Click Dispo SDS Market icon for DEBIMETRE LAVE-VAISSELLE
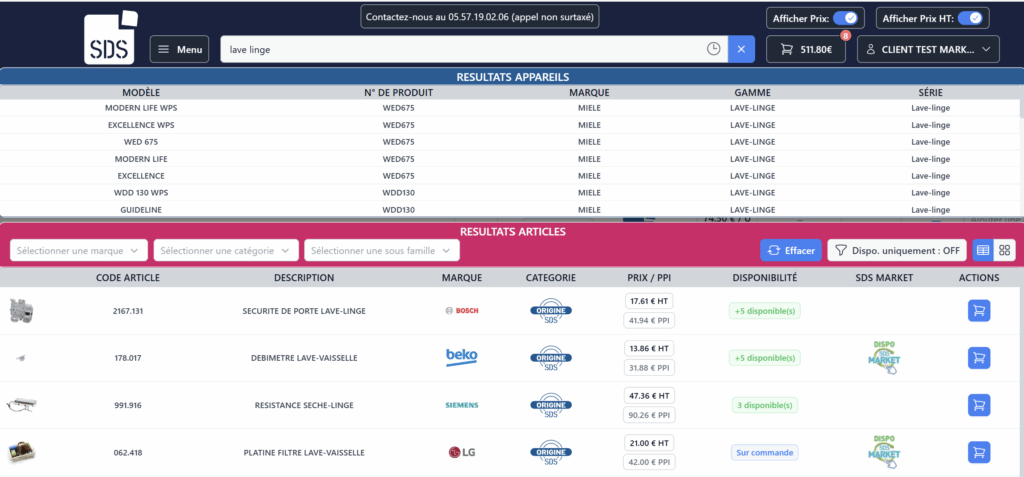The width and height of the screenshot is (1024, 477). 884,357
